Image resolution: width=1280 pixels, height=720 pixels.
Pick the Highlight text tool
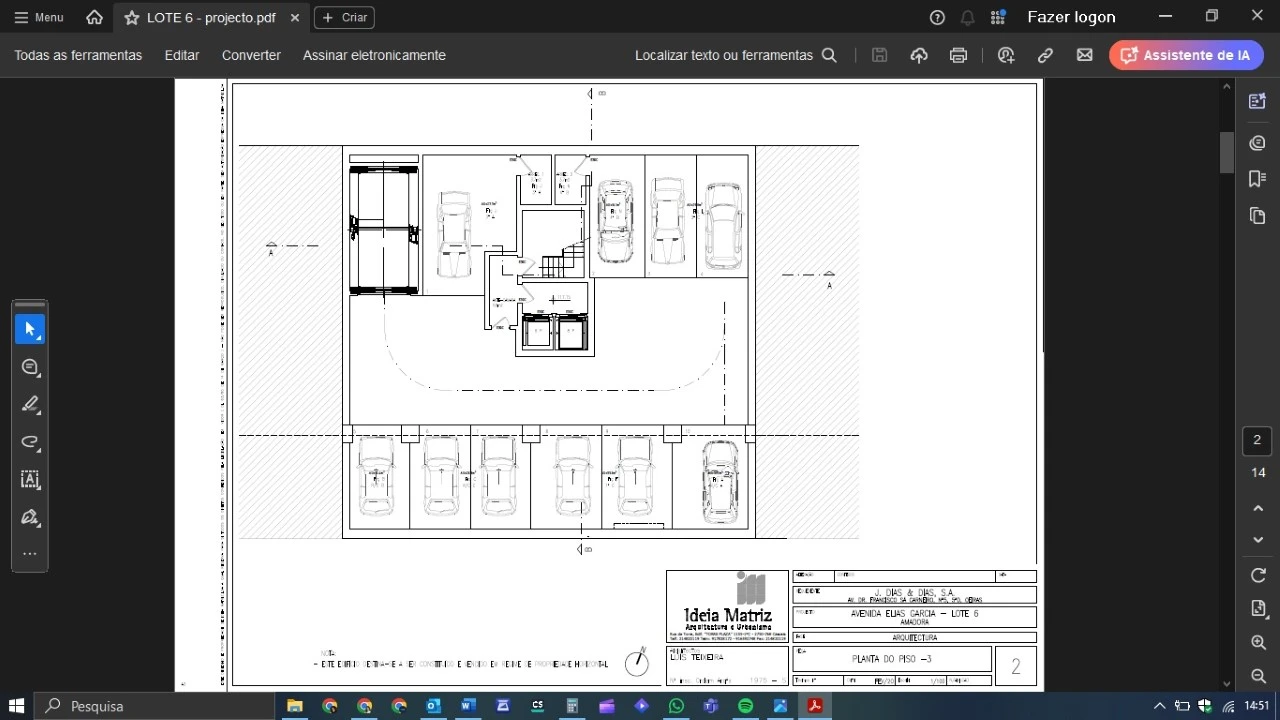tap(30, 405)
